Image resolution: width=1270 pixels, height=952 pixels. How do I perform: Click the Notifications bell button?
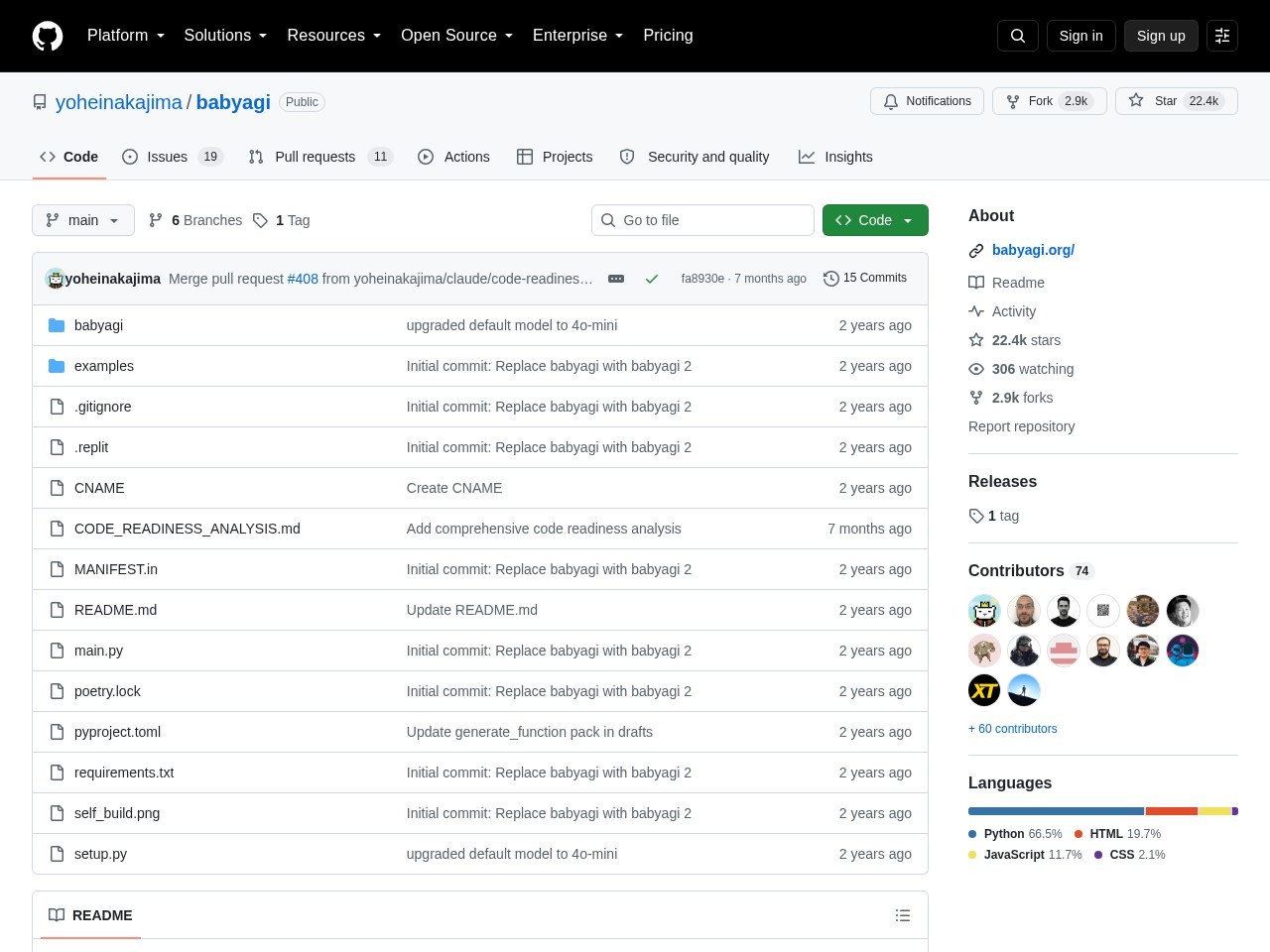coord(928,101)
